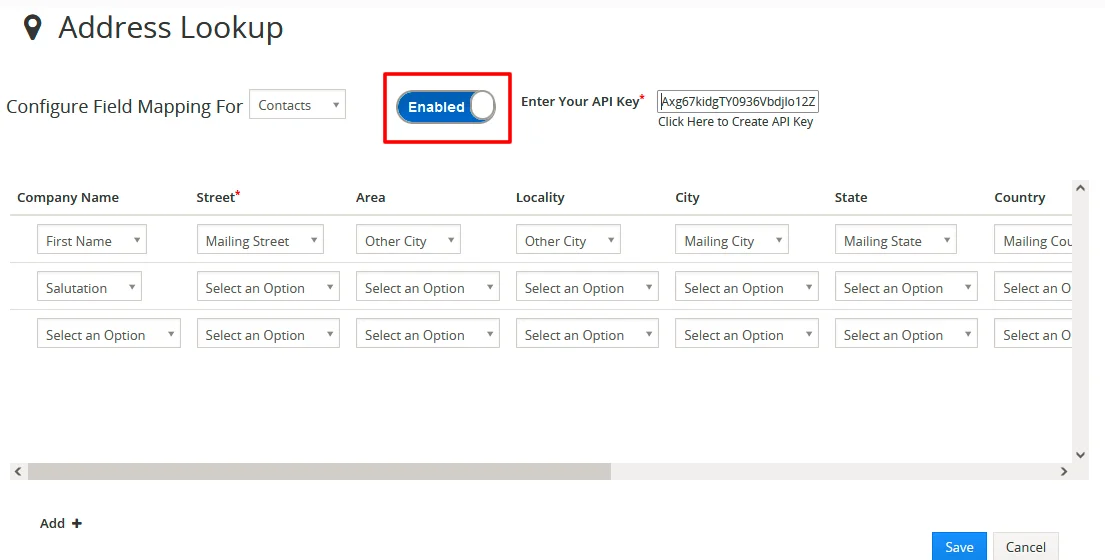Click the Cancel button
The width and height of the screenshot is (1105, 560).
pos(1025,547)
